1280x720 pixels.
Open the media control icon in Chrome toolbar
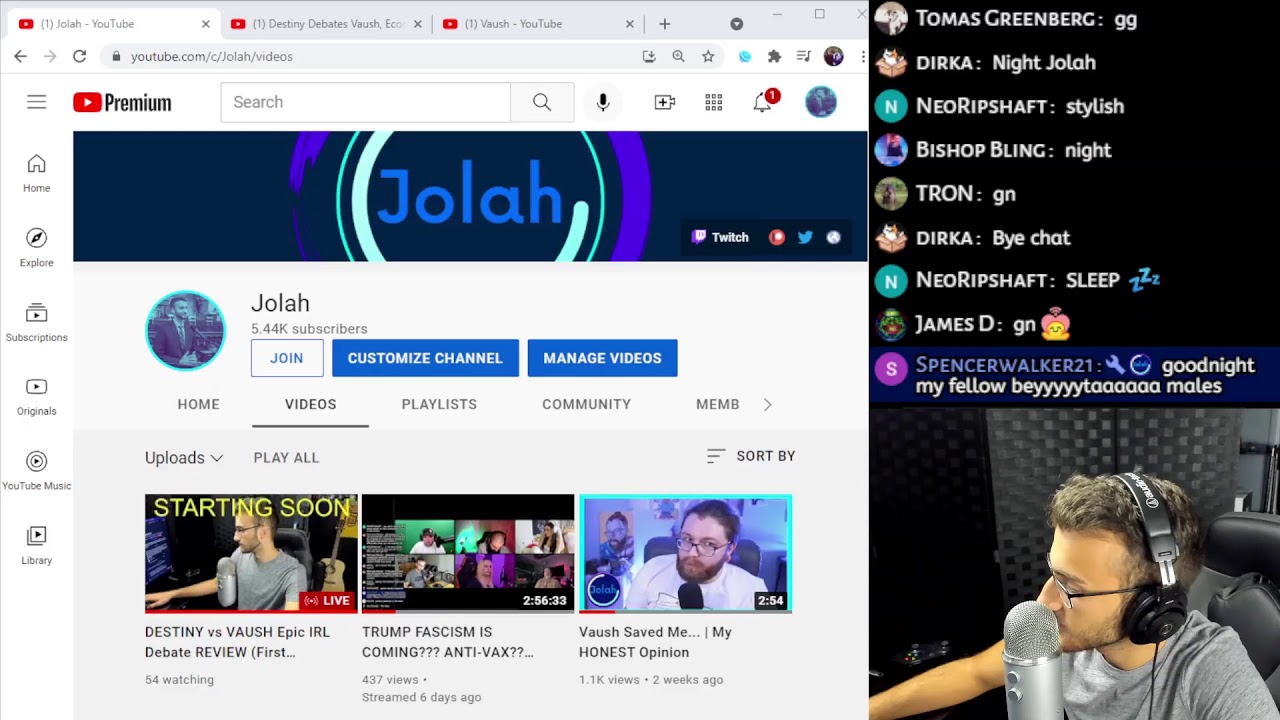(803, 56)
